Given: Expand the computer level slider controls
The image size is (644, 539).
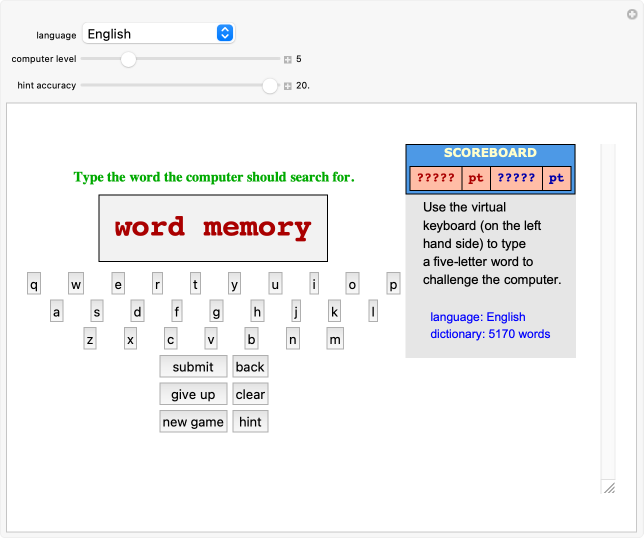Looking at the screenshot, I should [x=287, y=59].
